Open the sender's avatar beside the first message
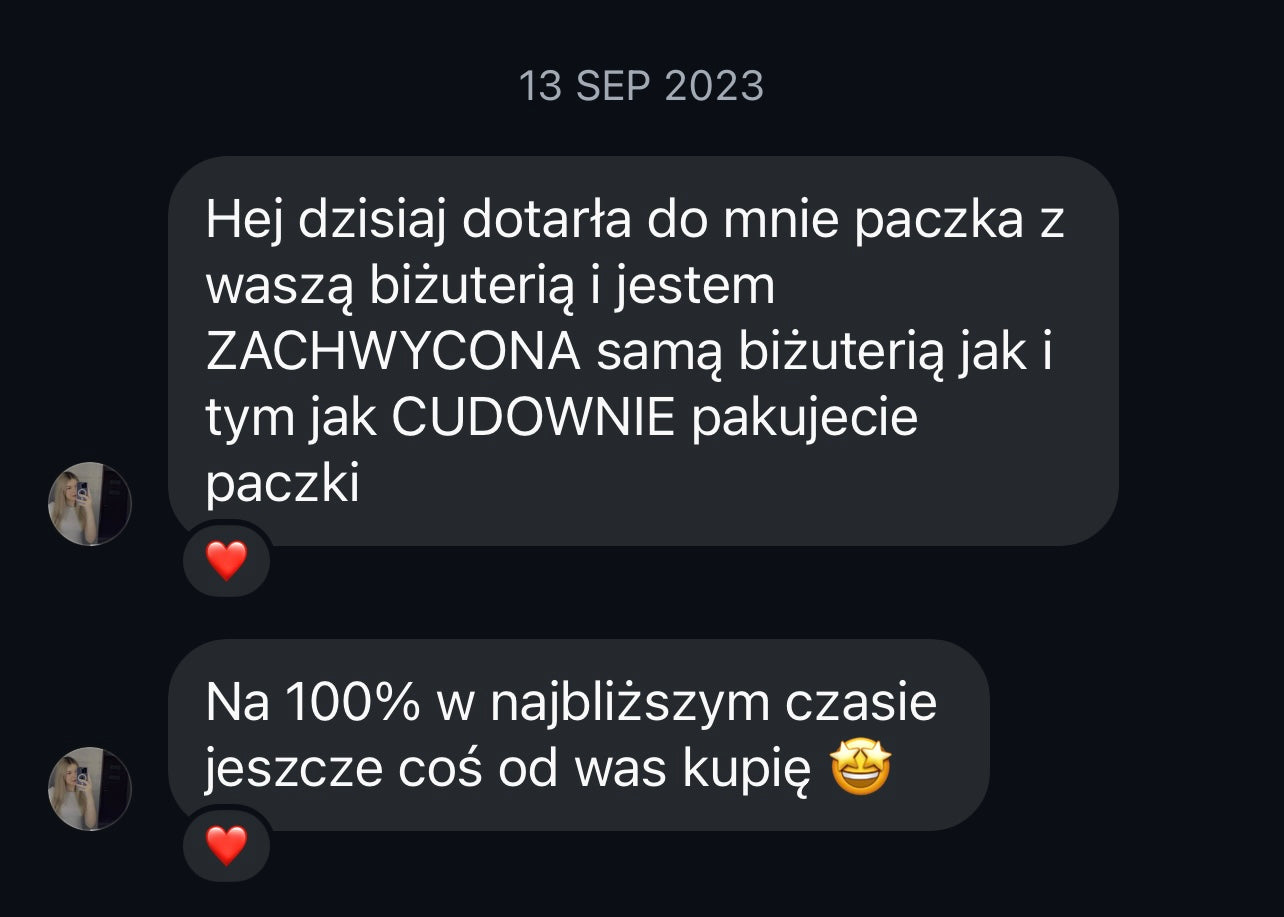The image size is (1284, 917). pos(90,503)
